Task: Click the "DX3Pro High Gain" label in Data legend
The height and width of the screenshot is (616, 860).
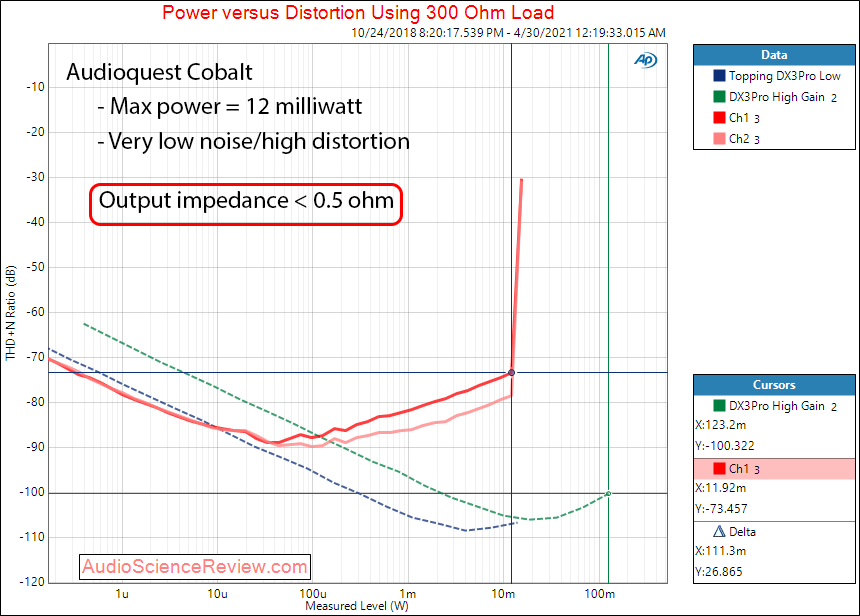Action: click(777, 97)
